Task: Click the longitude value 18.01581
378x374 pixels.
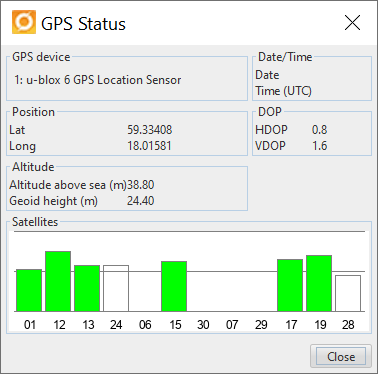Action: 149,146
